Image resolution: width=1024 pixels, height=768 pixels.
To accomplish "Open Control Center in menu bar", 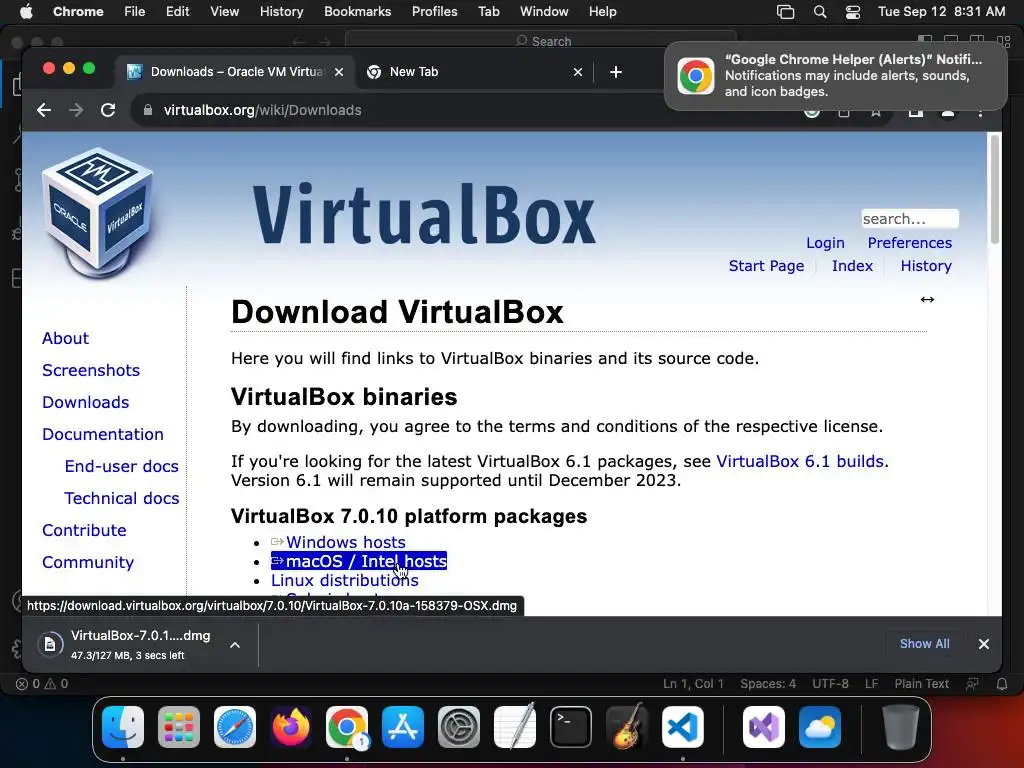I will tap(852, 12).
